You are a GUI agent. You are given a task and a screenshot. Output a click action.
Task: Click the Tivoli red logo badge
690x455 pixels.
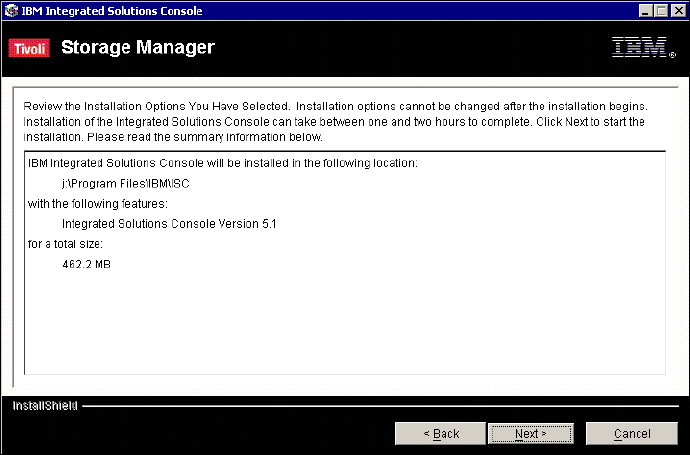point(29,48)
